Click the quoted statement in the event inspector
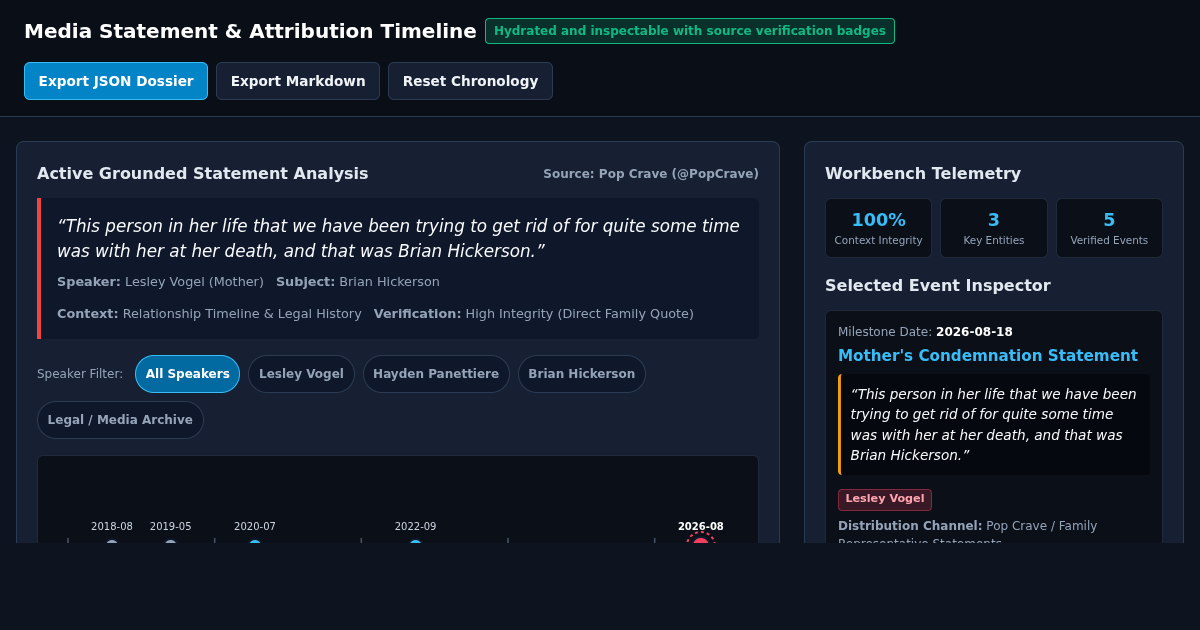The image size is (1200, 630). [994, 425]
